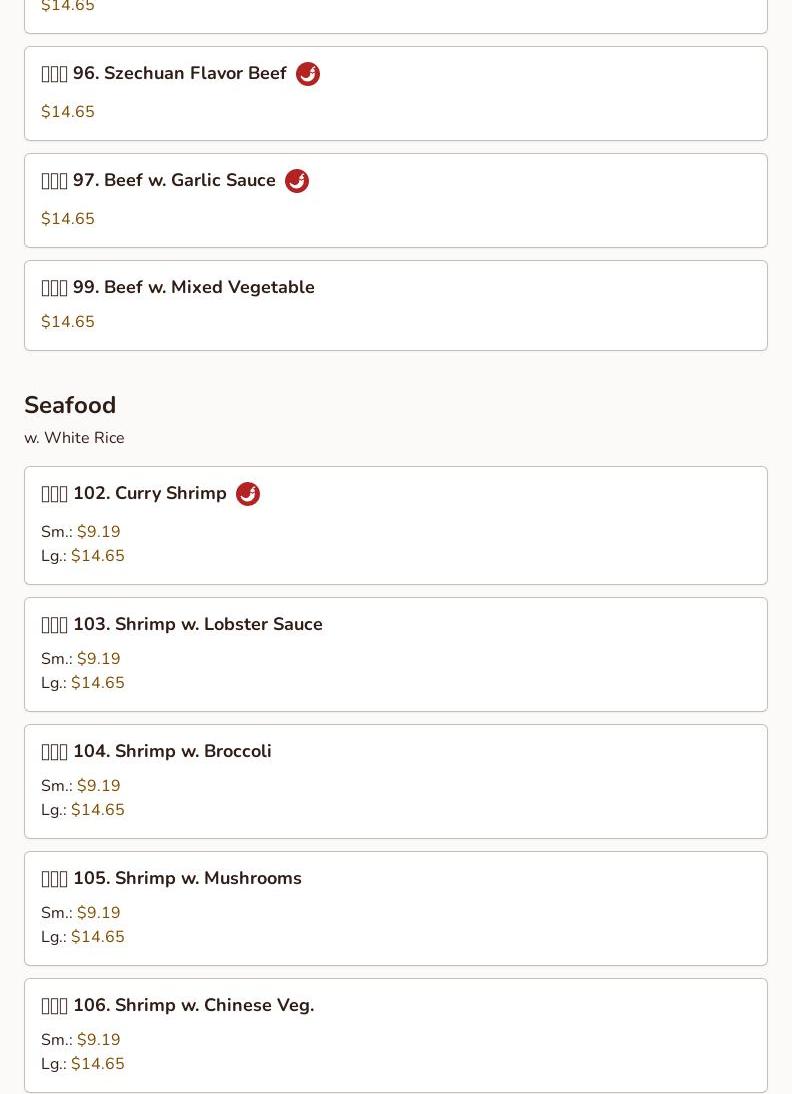Click spicy icon beside Szechuan Flavor Beef
The height and width of the screenshot is (1094, 792).
pyautogui.click(x=308, y=74)
